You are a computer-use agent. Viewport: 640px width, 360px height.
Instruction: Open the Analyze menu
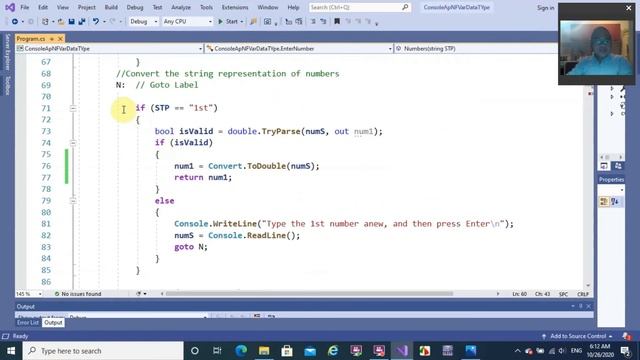point(181,7)
